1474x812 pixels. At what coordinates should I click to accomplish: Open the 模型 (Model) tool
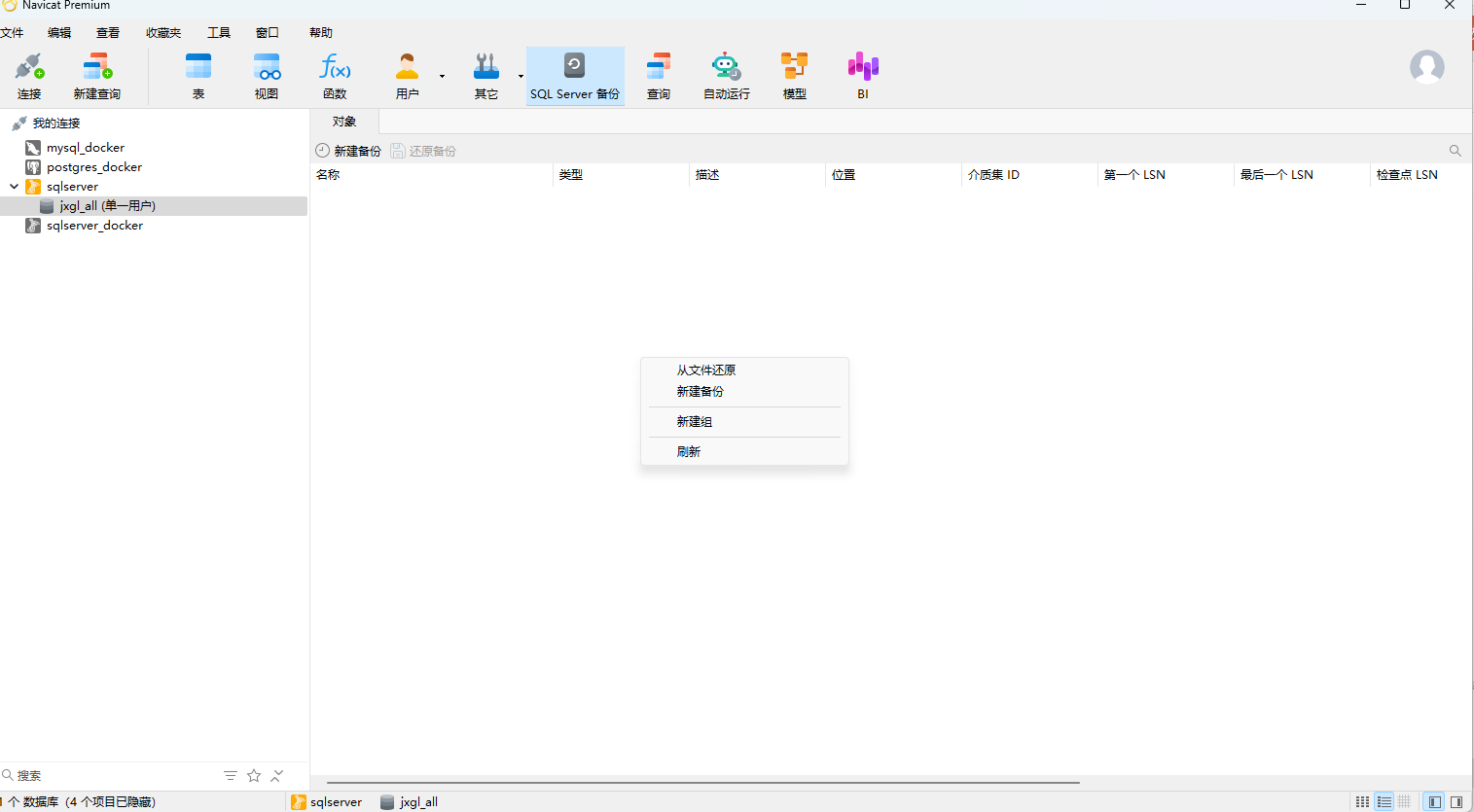pos(794,75)
